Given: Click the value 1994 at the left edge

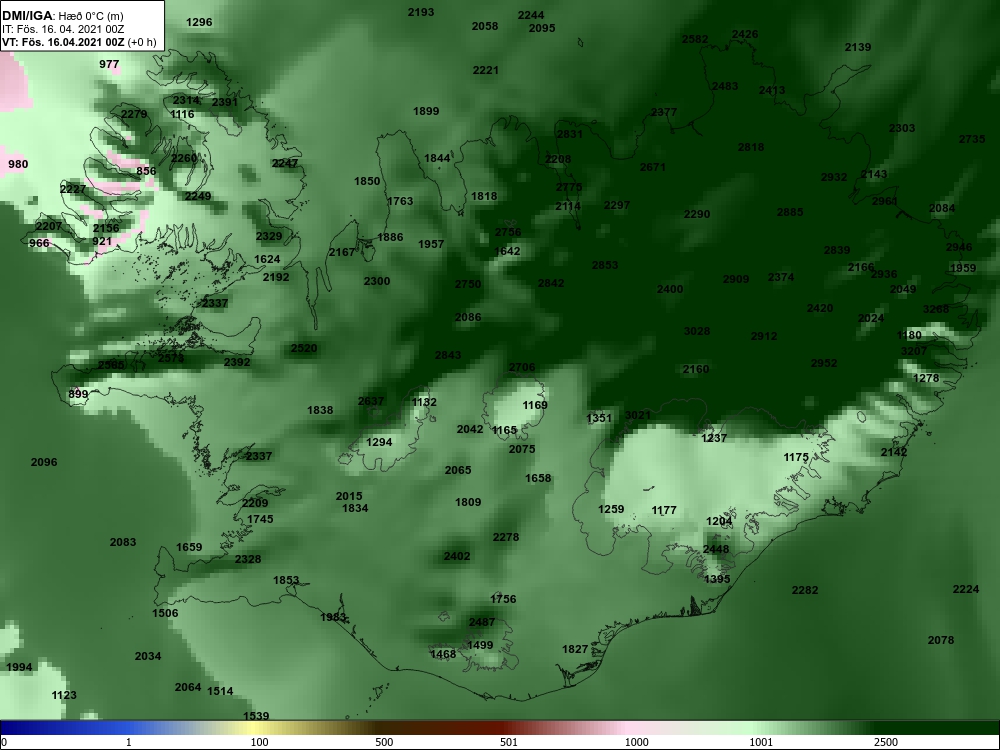Looking at the screenshot, I should [19, 668].
